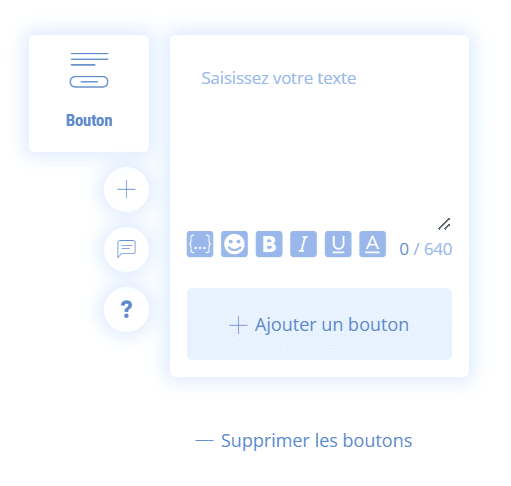Insert a variable with the curly braces icon
This screenshot has height=486, width=511.
200,244
